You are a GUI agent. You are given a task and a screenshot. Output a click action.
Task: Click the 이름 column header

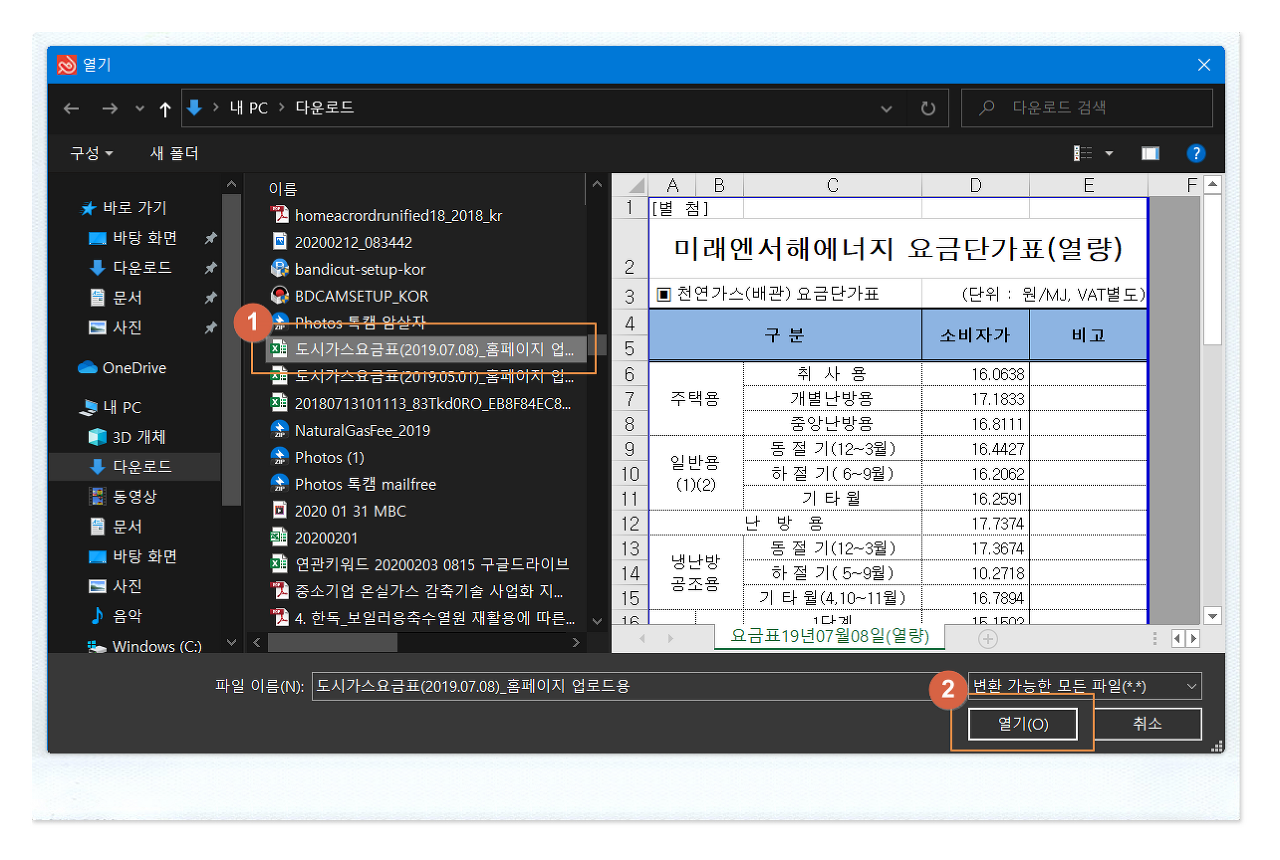coord(283,188)
